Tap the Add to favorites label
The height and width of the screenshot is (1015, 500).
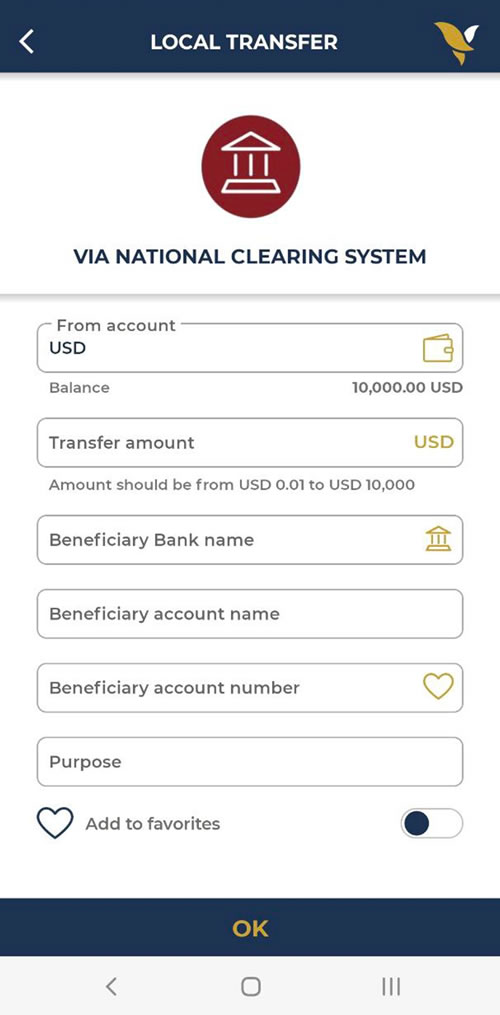click(153, 824)
